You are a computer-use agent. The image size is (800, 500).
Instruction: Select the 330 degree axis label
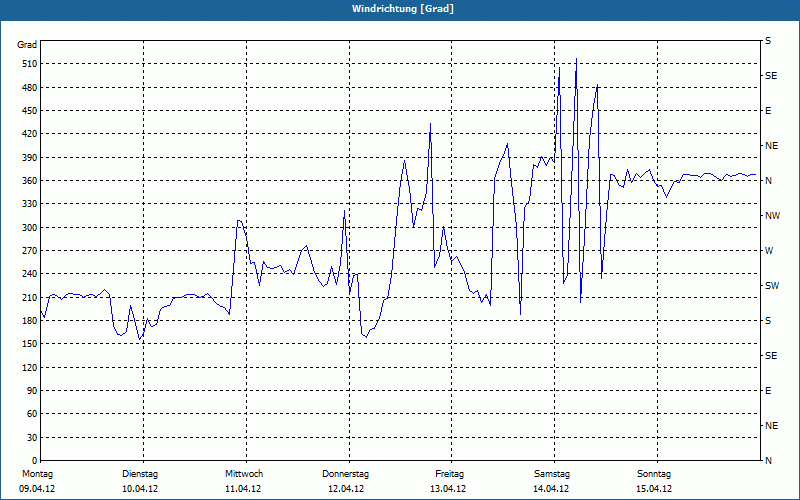tap(29, 204)
